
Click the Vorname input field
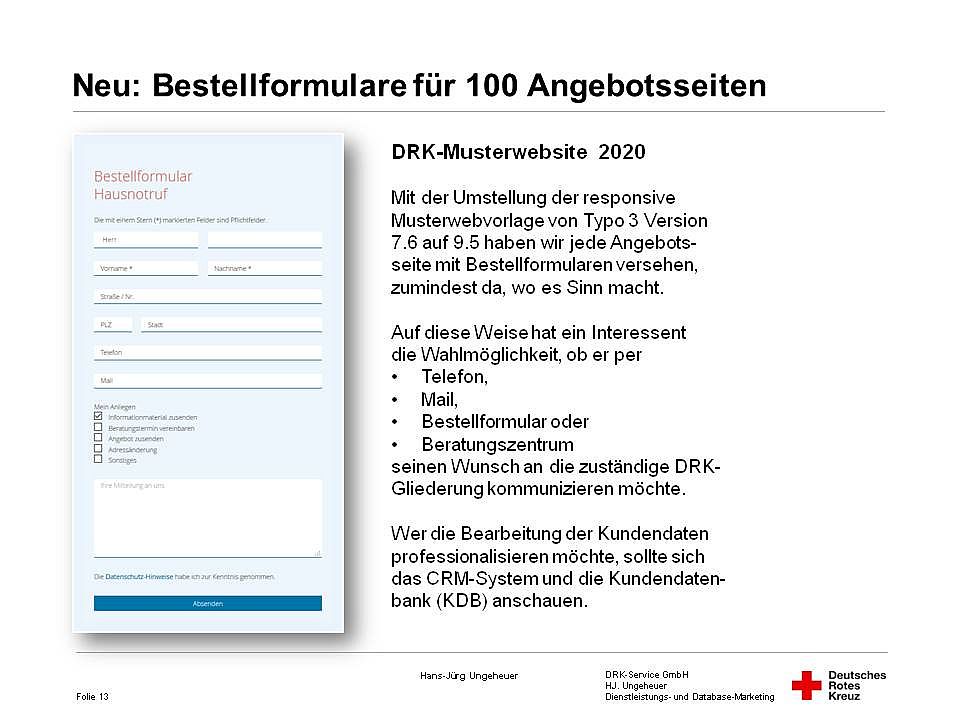pos(146,268)
